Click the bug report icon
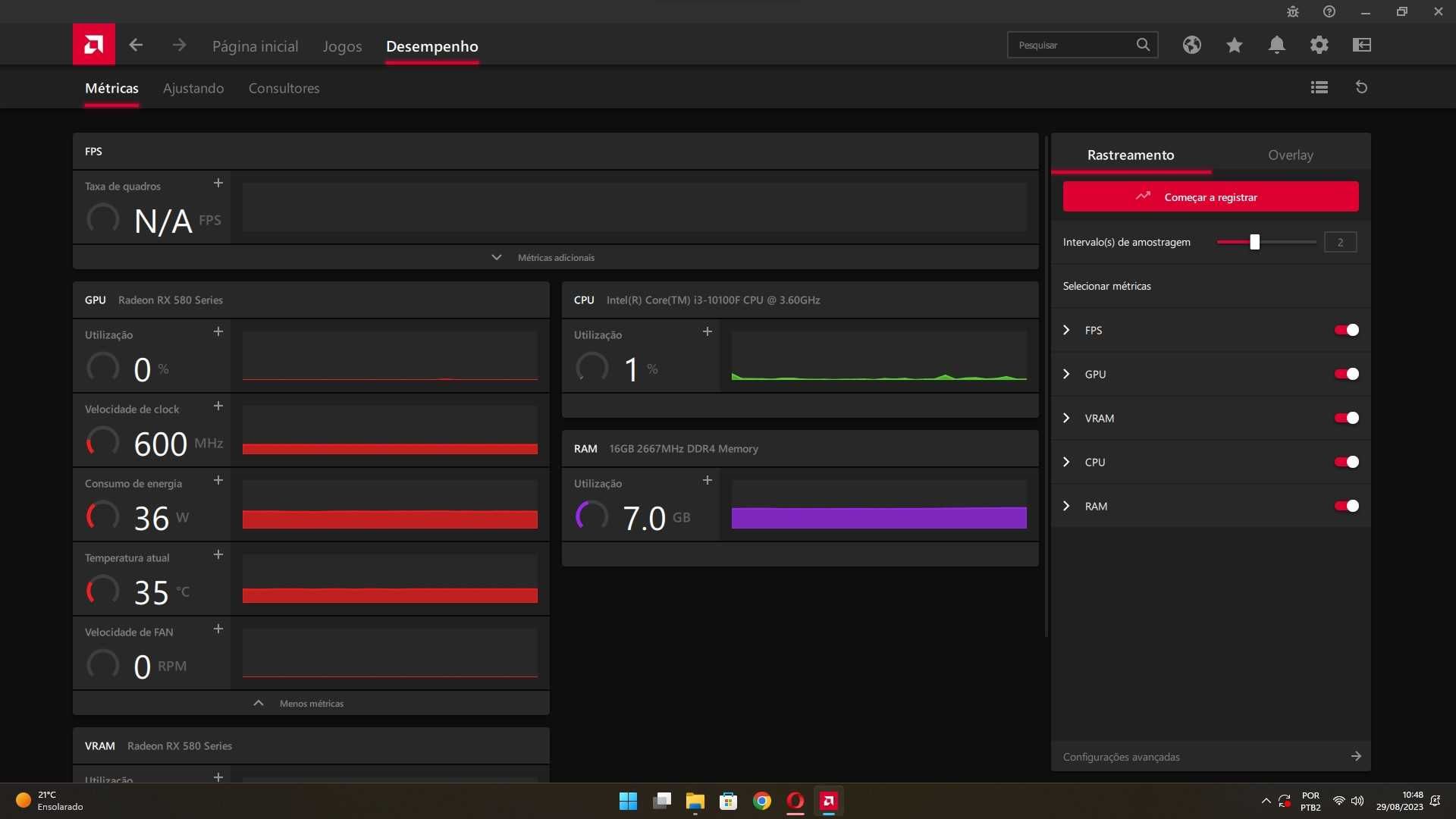Screen dimensions: 1456x819 [x=1293, y=11]
